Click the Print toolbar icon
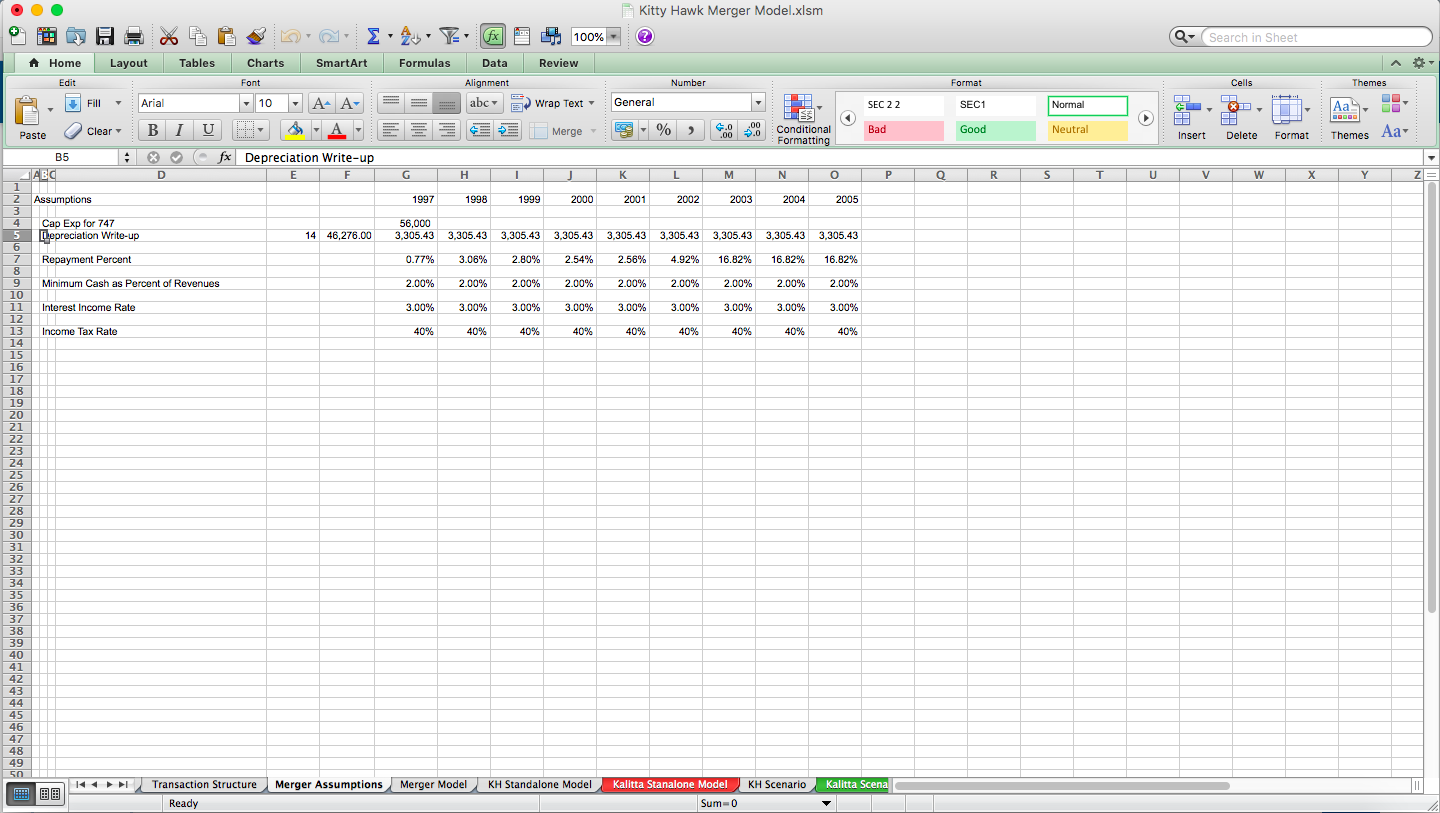The image size is (1440, 813). [x=133, y=35]
